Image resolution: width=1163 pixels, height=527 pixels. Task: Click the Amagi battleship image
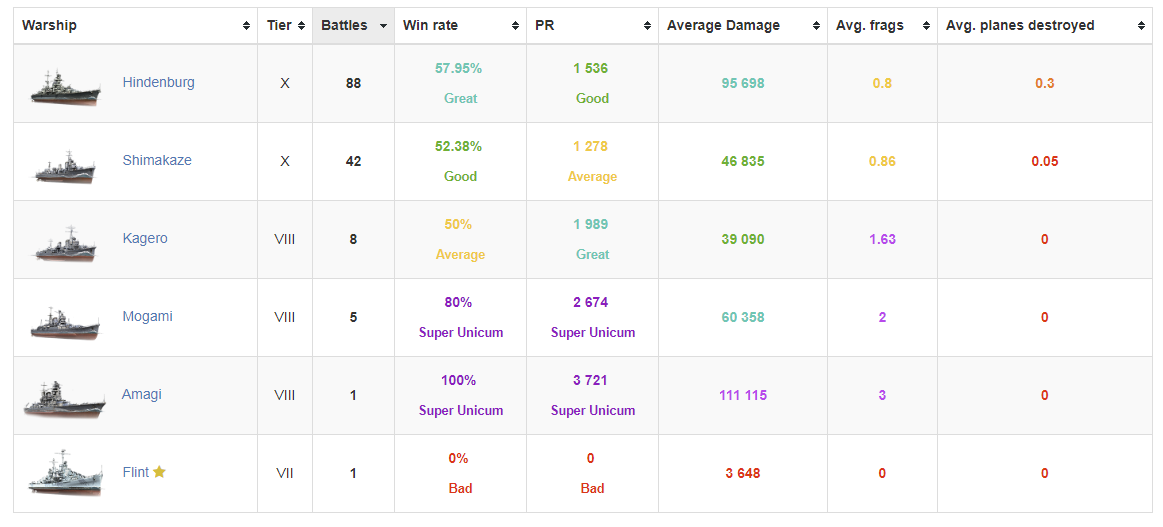[x=65, y=398]
